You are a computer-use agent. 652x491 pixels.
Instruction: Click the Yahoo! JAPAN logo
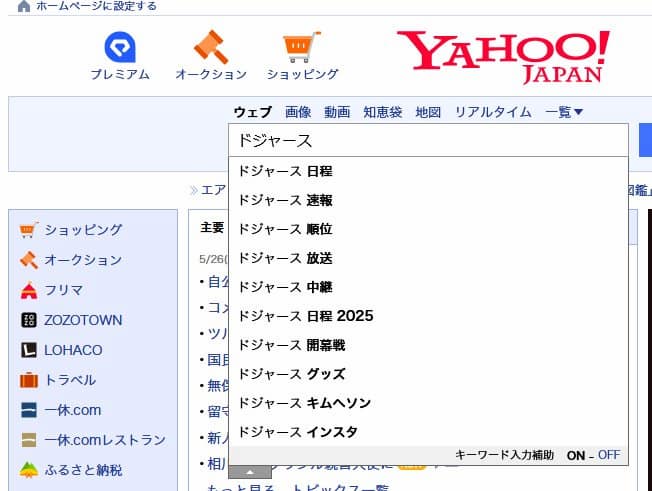point(504,57)
